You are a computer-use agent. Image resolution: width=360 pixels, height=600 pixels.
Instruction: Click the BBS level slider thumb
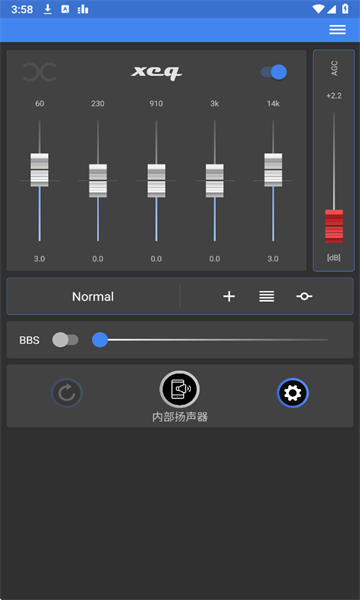click(x=100, y=340)
